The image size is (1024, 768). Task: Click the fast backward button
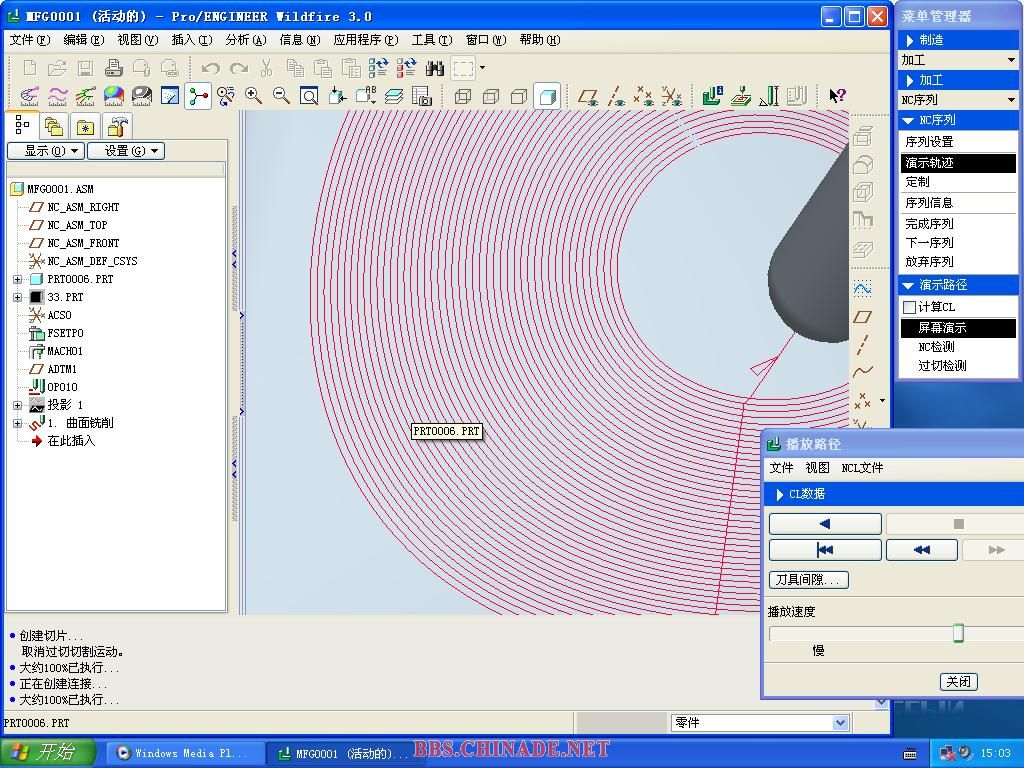(921, 550)
